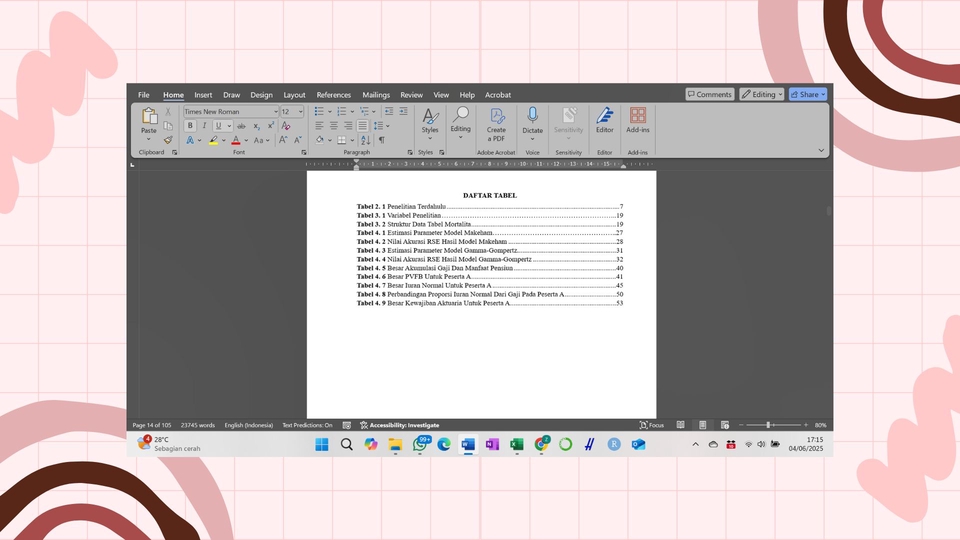Click the red font color button

(236, 140)
